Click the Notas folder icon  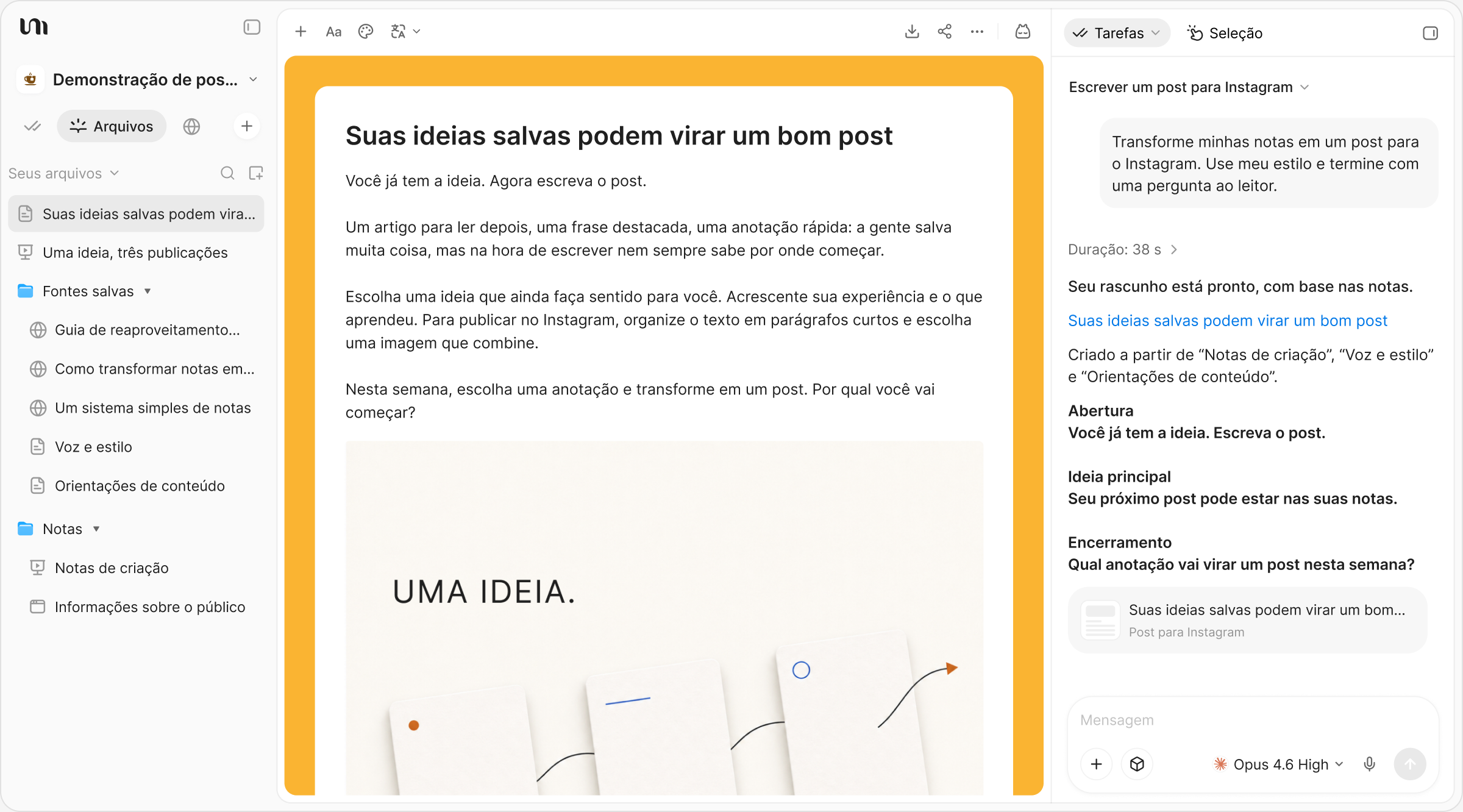coord(26,529)
